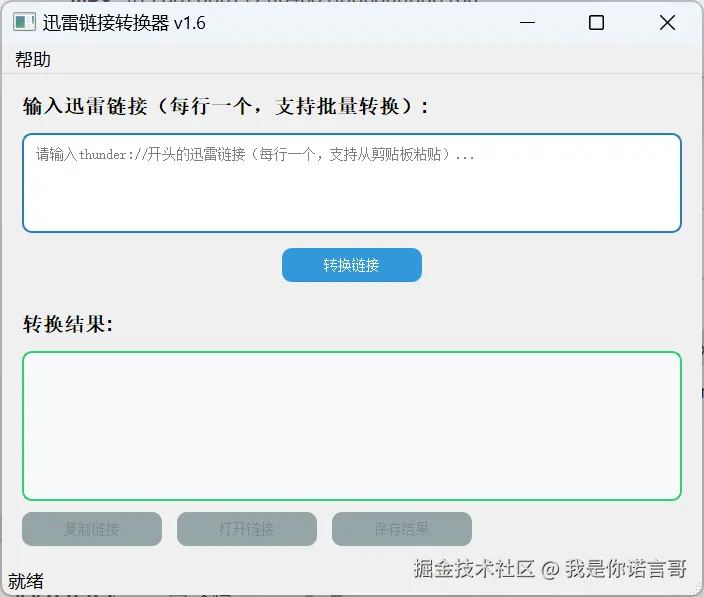Click the 打开链接 button

(247, 529)
